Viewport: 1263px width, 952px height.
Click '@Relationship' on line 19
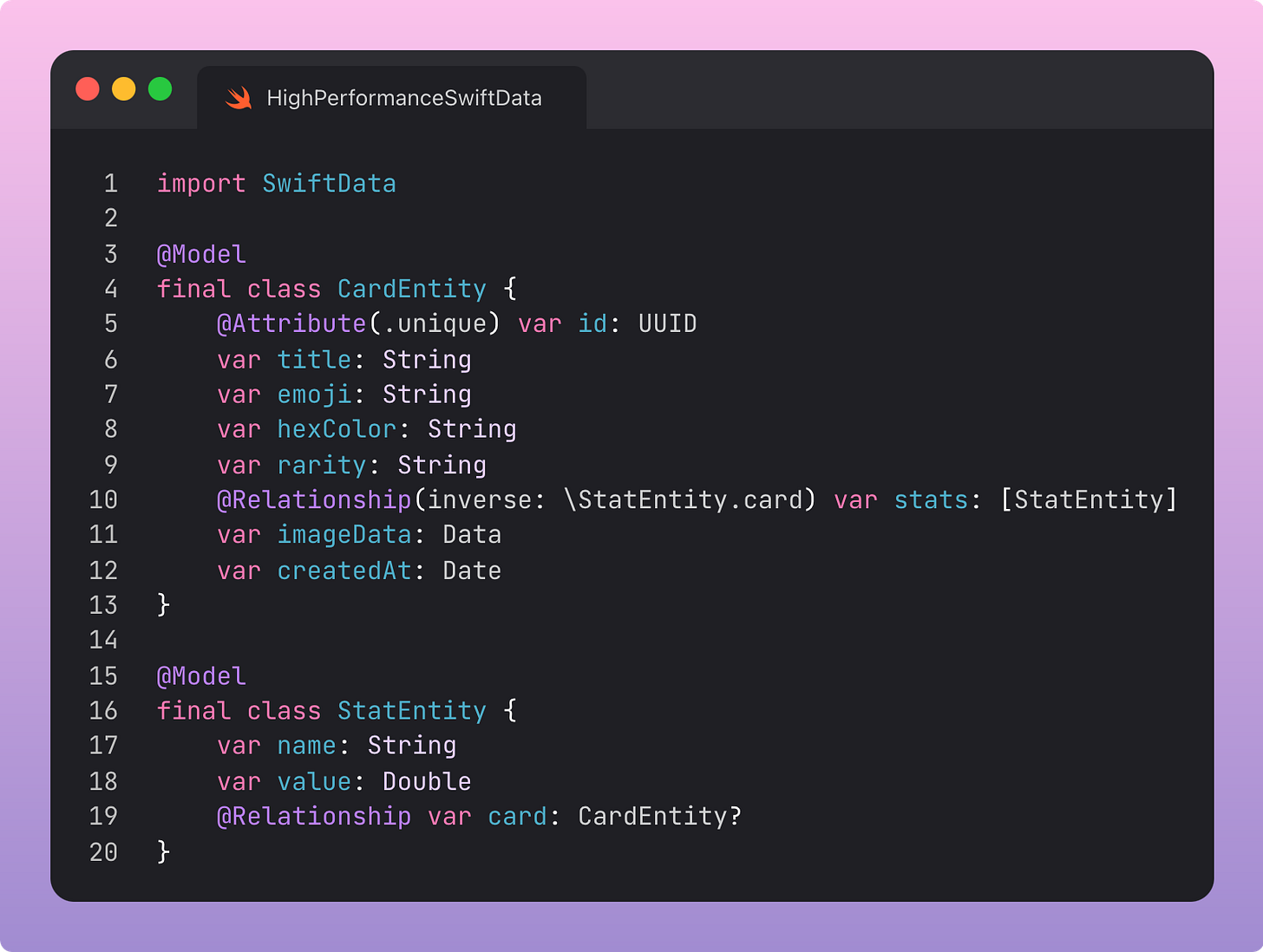tap(314, 817)
